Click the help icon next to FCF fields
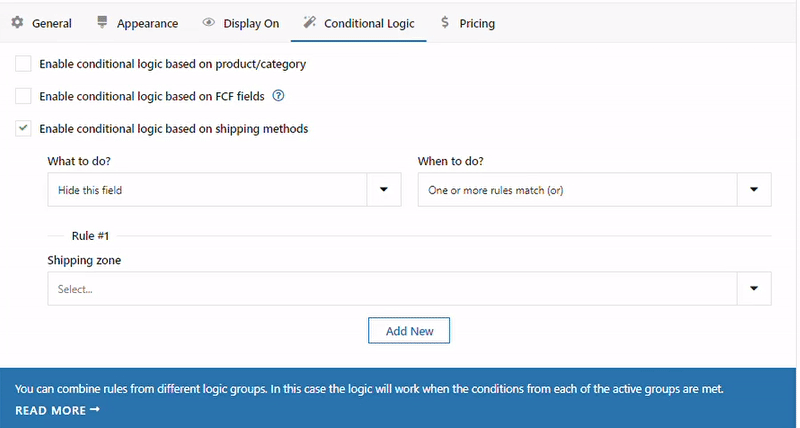Viewport: 800px width, 428px height. (x=279, y=96)
